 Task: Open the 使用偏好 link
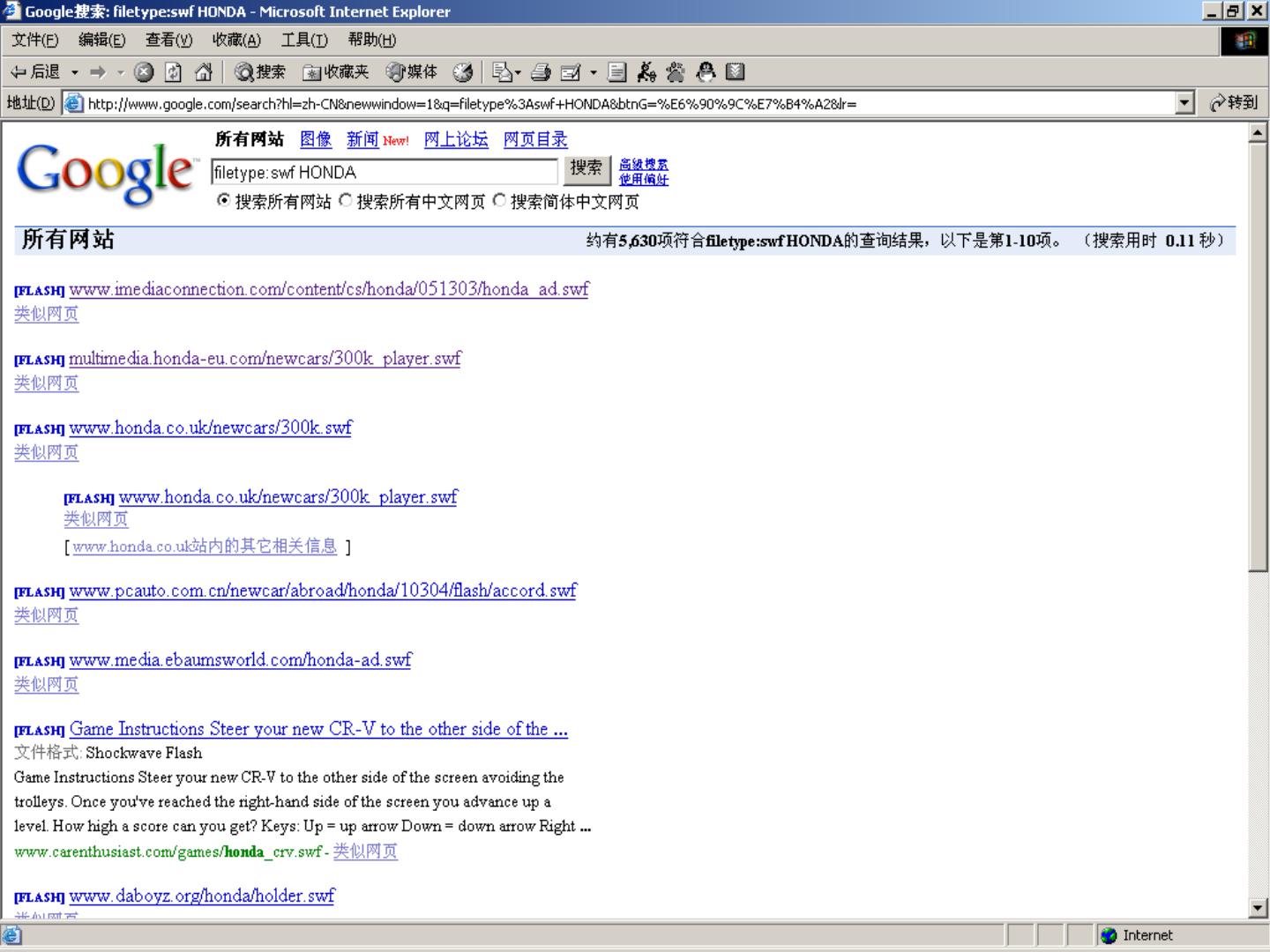644,180
